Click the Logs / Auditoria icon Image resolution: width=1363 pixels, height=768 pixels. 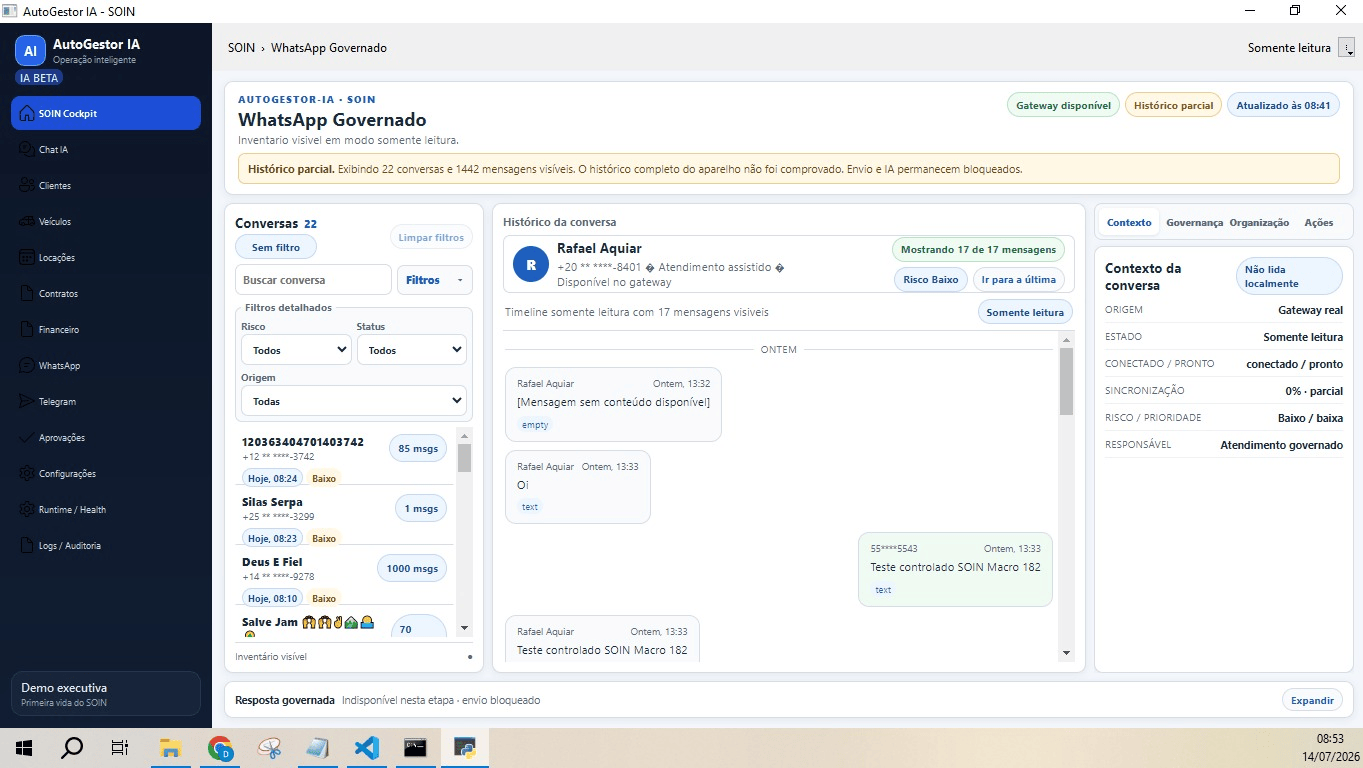click(28, 545)
